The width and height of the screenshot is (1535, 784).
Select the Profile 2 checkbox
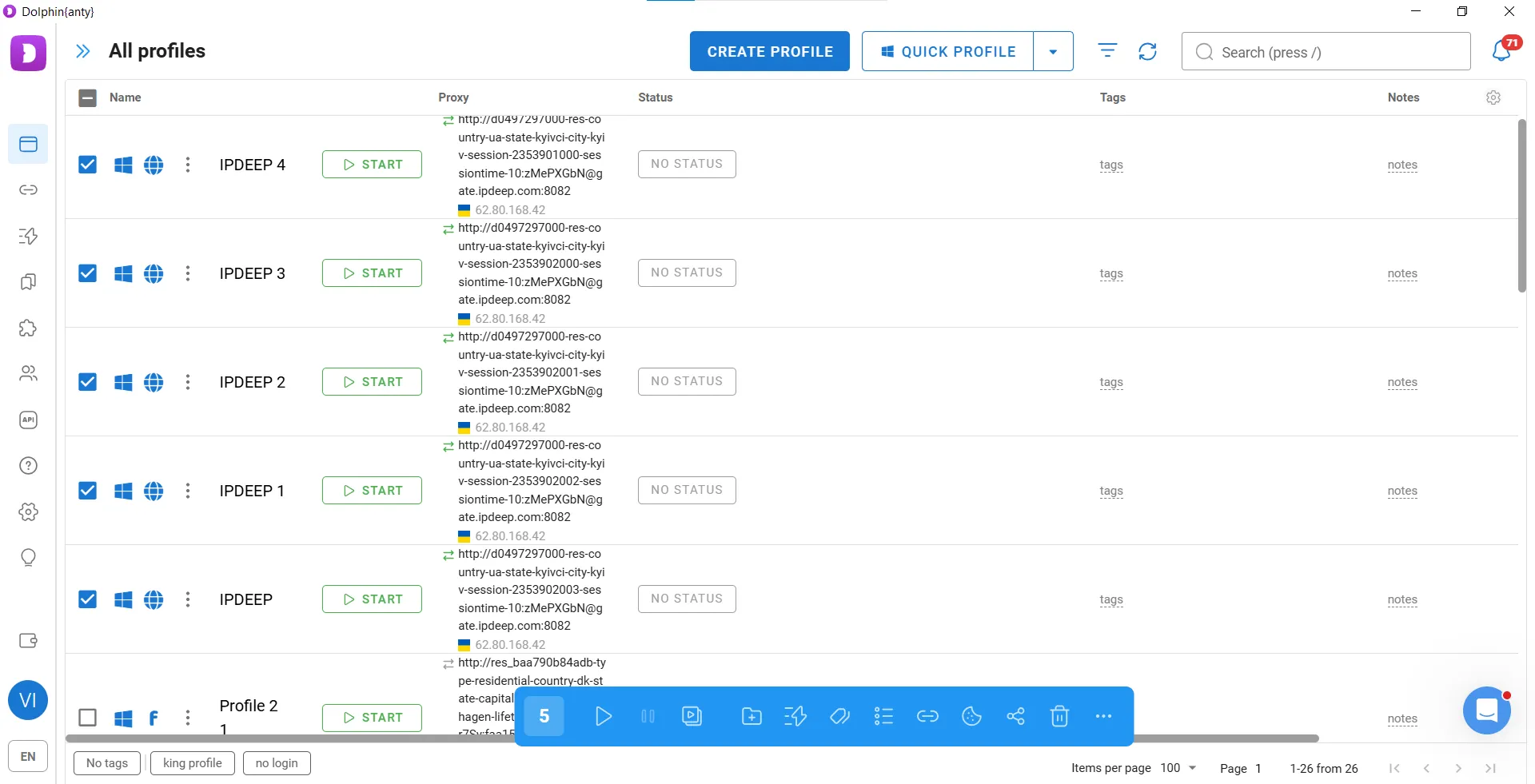tap(88, 718)
